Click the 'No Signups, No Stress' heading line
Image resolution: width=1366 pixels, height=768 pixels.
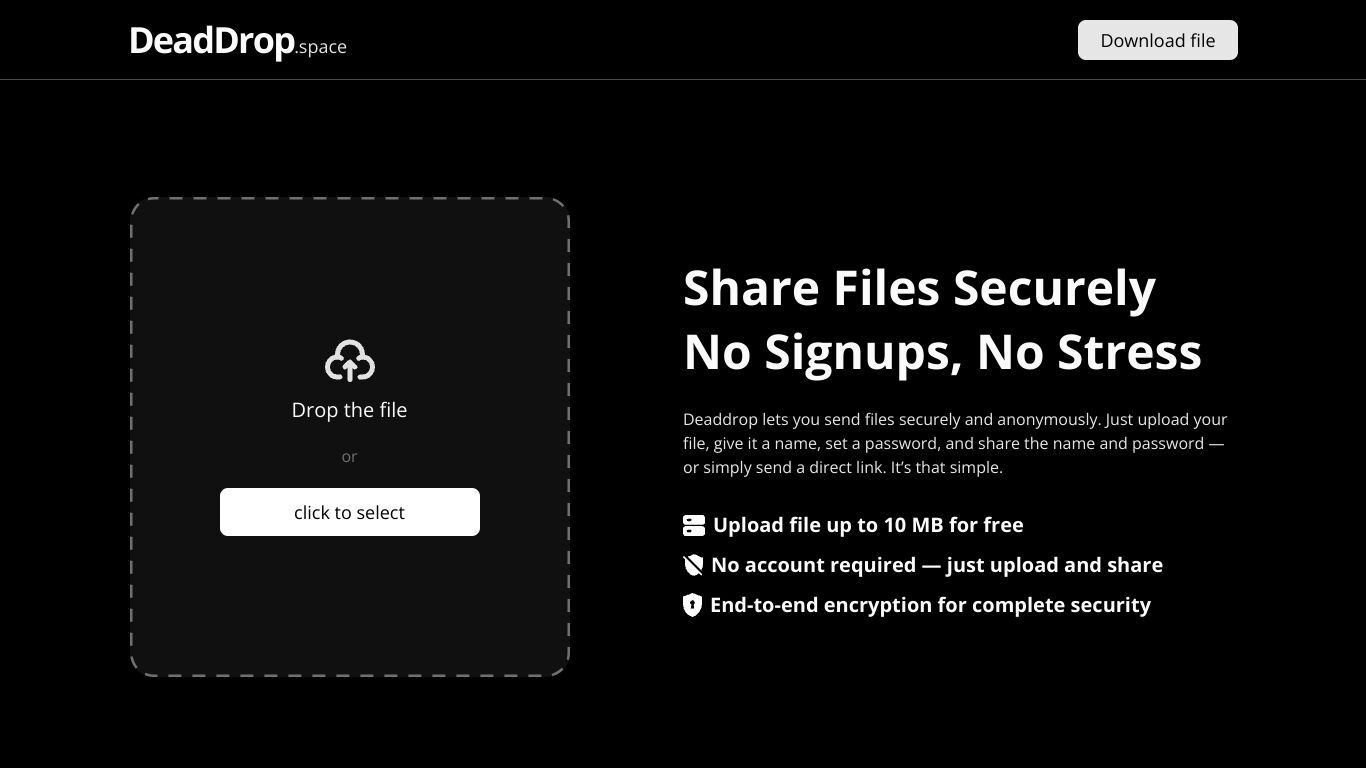tap(942, 352)
